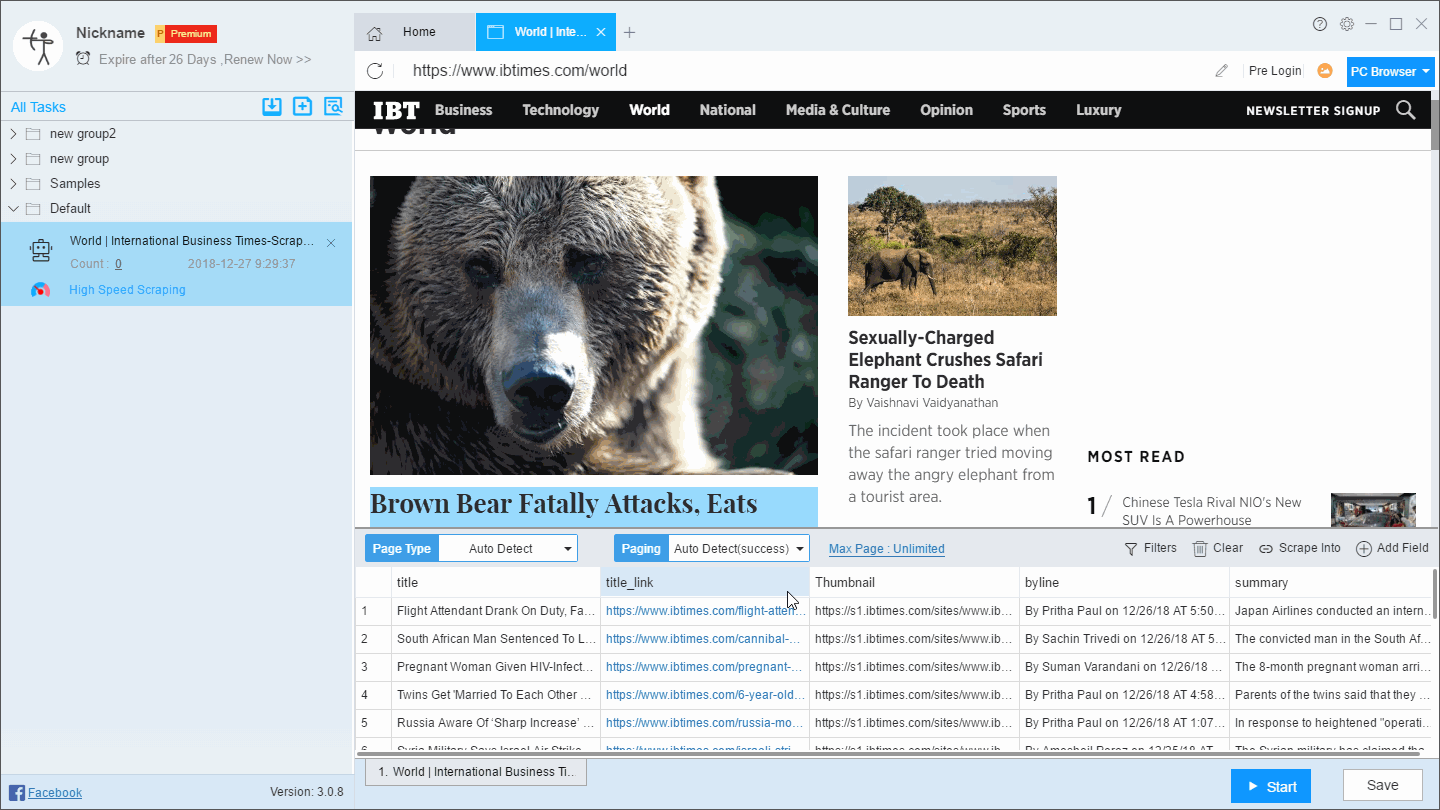The height and width of the screenshot is (810, 1440).
Task: Click the page reload icon
Action: 375,70
